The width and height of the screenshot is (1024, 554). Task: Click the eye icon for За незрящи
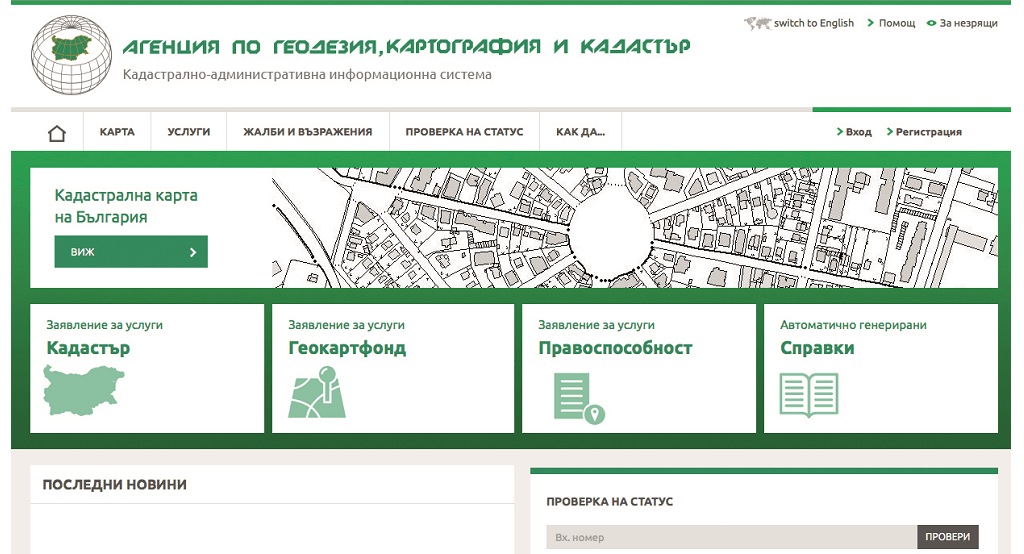pyautogui.click(x=931, y=24)
